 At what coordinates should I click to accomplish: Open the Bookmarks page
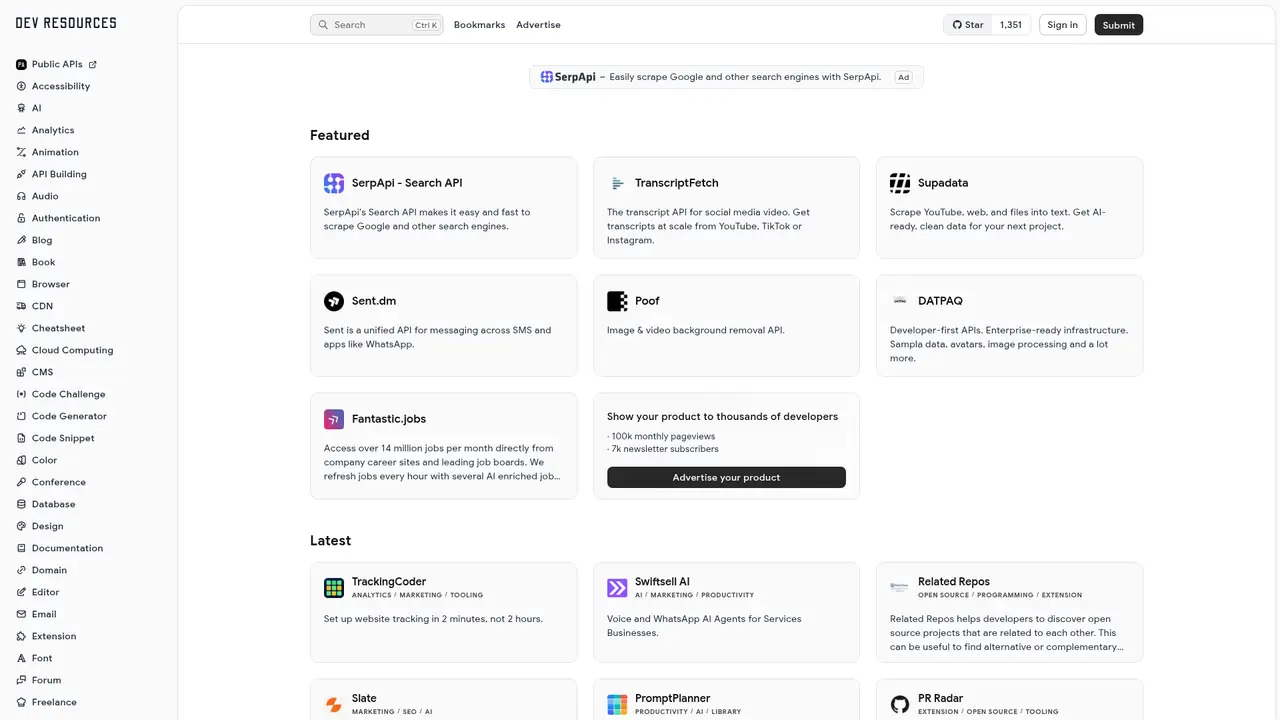pyautogui.click(x=479, y=25)
